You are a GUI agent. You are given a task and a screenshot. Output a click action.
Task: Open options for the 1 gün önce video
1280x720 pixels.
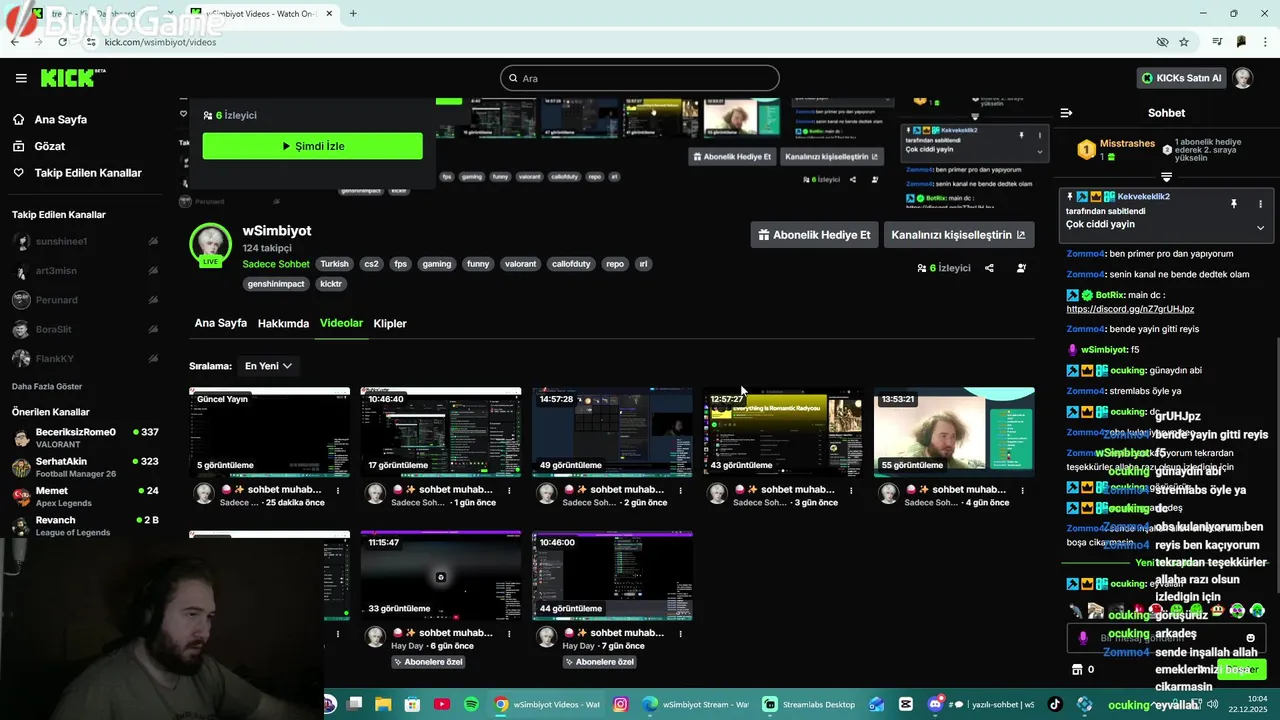(x=509, y=490)
